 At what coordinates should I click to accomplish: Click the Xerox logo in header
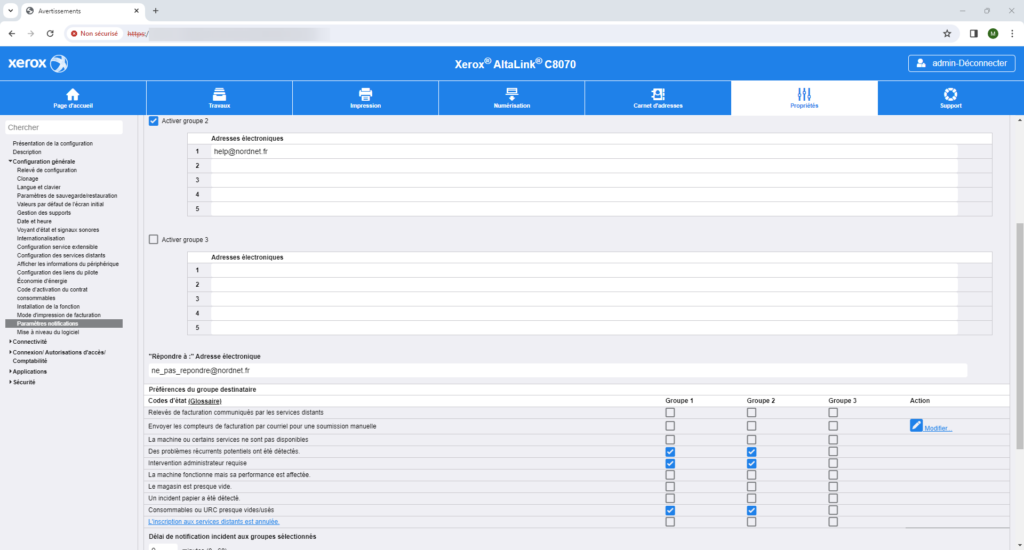click(x=38, y=64)
